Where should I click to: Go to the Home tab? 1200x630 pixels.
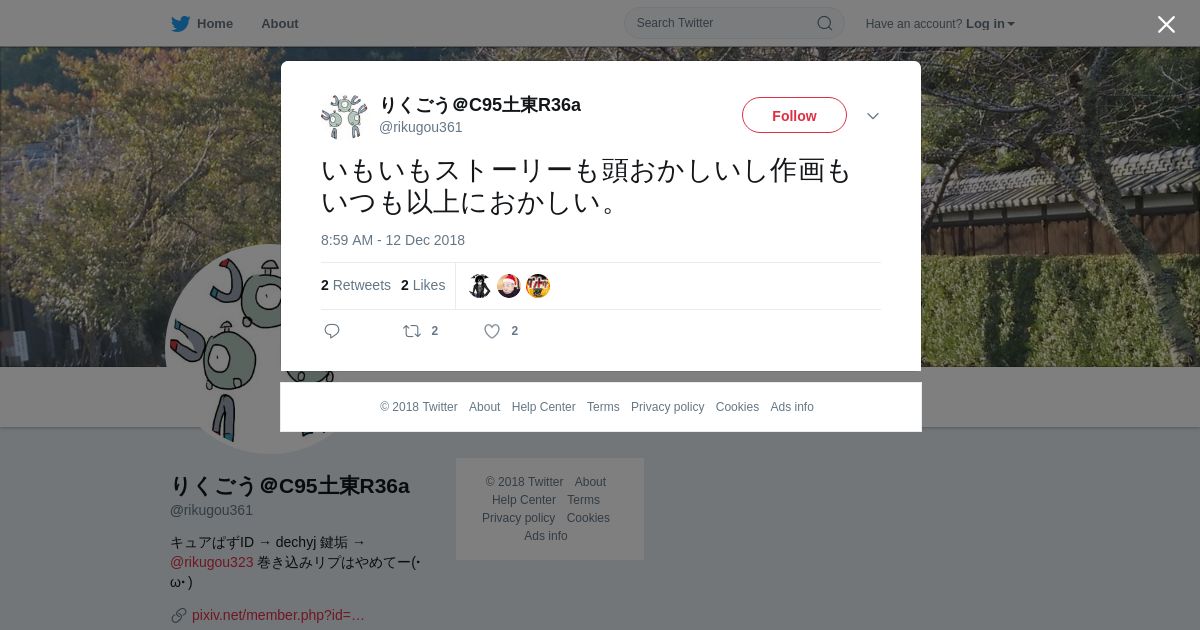215,24
